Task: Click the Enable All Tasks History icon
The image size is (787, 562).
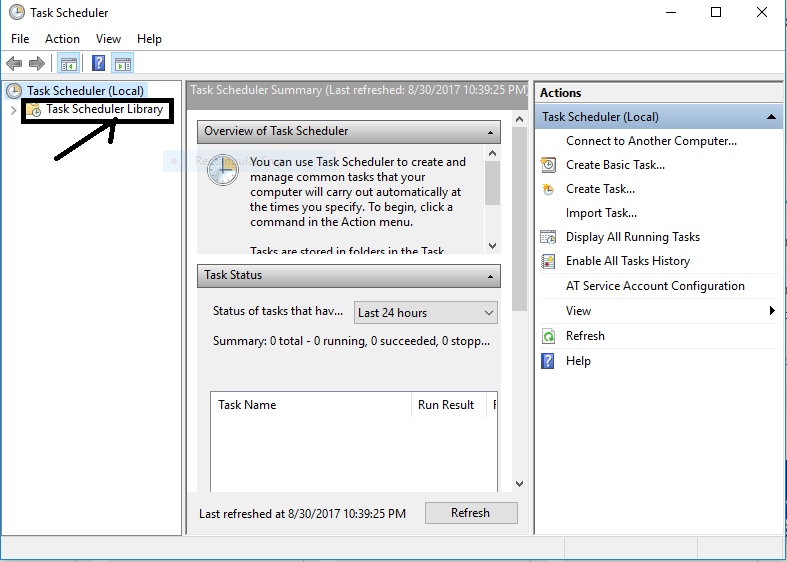Action: (548, 261)
